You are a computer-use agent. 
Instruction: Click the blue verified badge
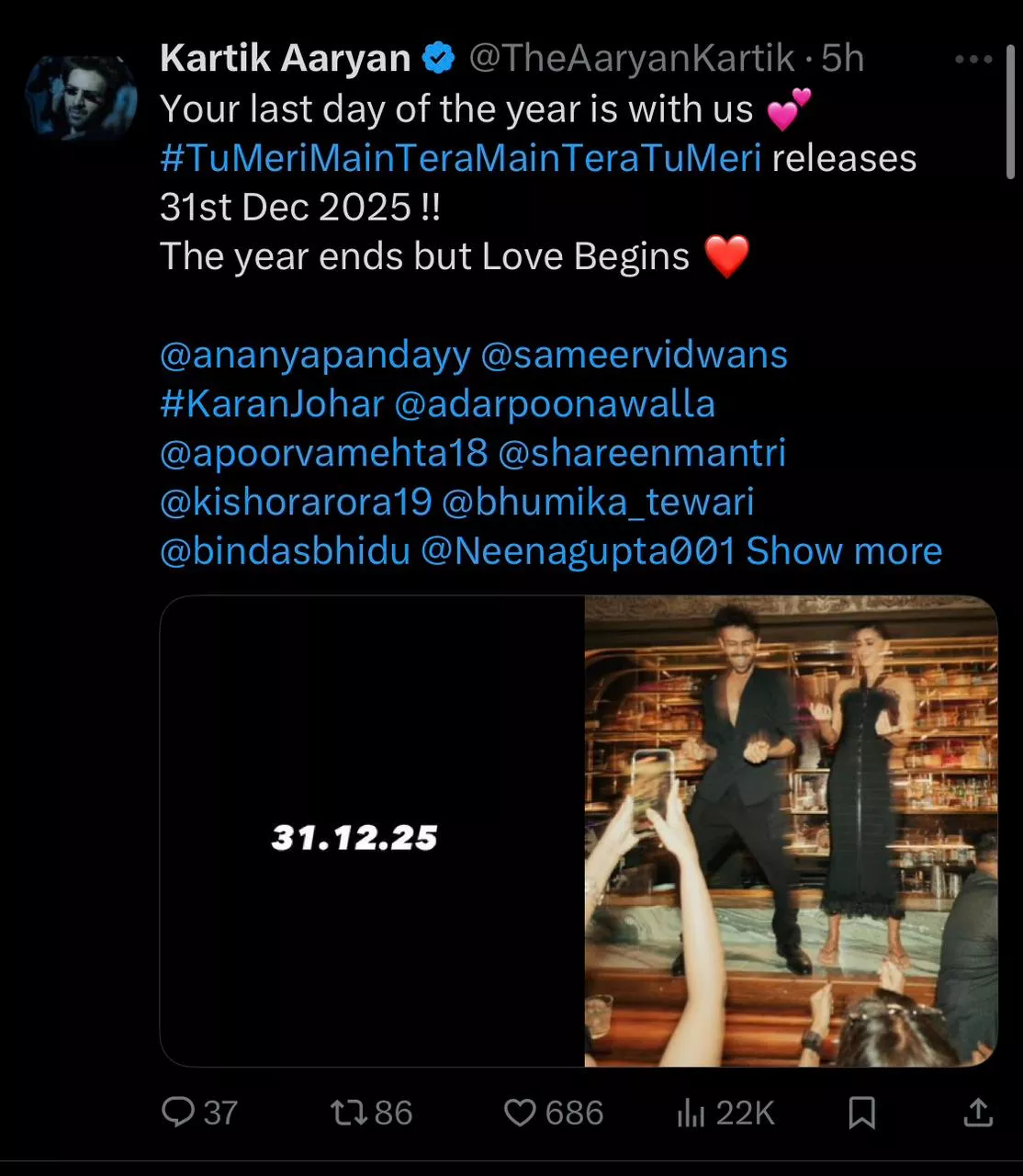[x=439, y=59]
